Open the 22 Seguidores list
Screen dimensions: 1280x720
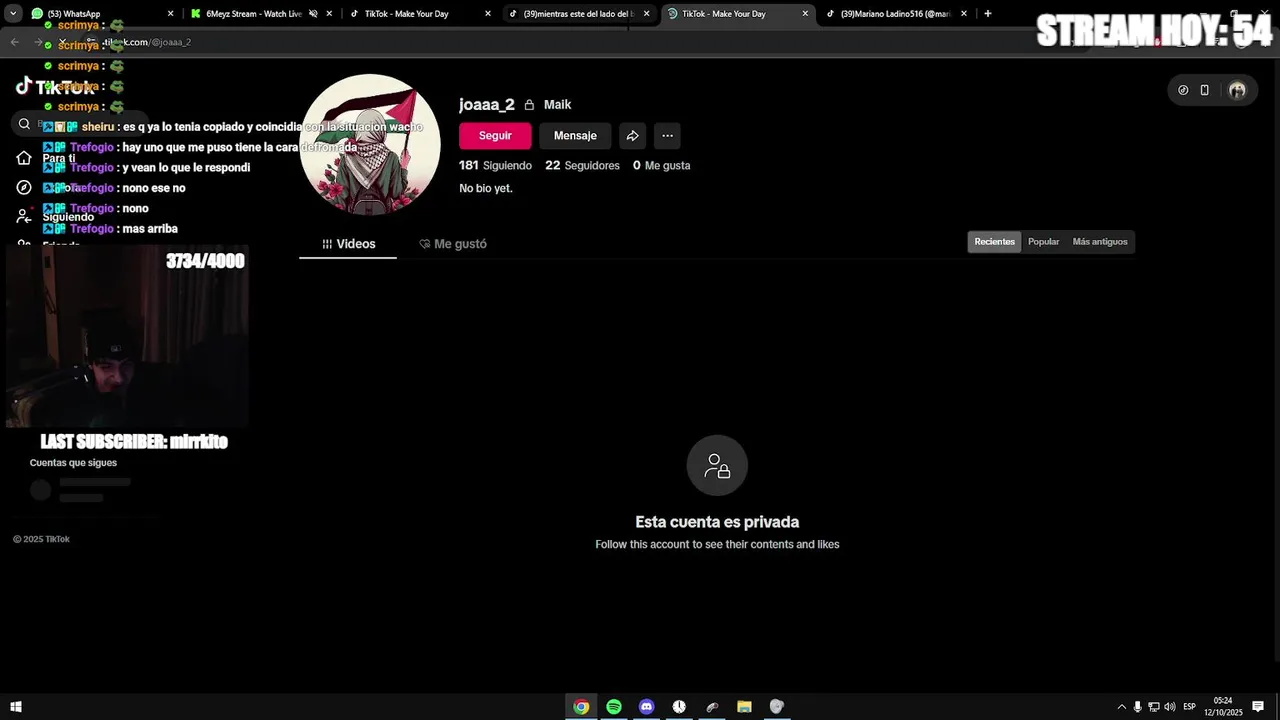pos(582,166)
